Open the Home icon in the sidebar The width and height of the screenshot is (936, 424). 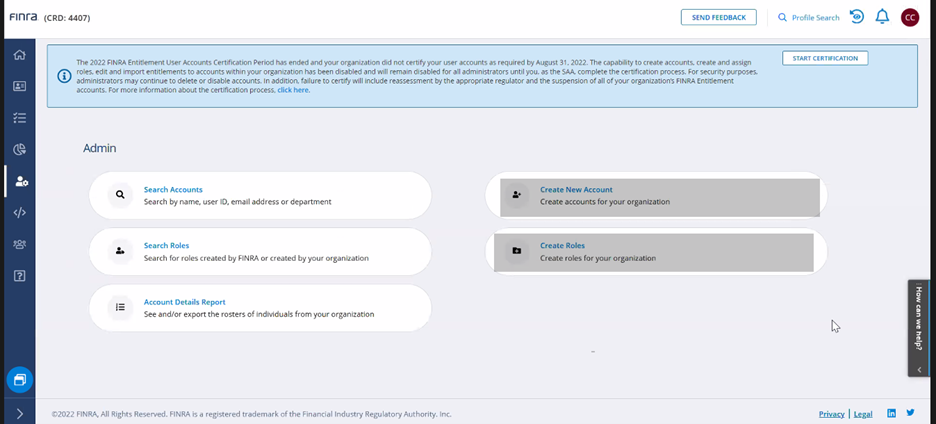[20, 54]
